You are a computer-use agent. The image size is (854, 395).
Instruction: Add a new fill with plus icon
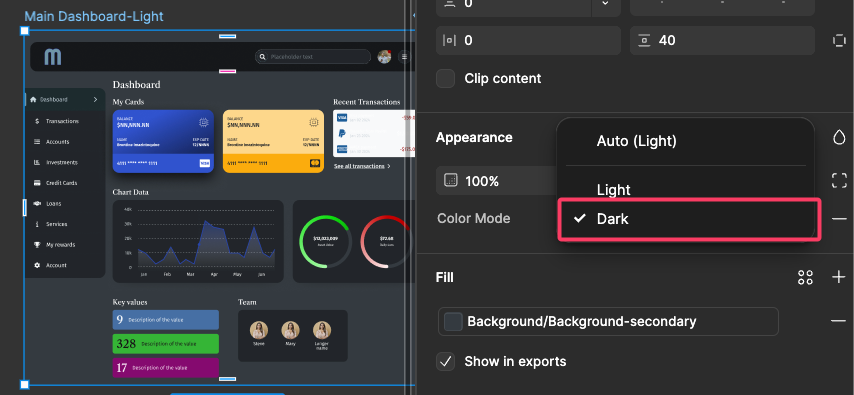[x=839, y=277]
